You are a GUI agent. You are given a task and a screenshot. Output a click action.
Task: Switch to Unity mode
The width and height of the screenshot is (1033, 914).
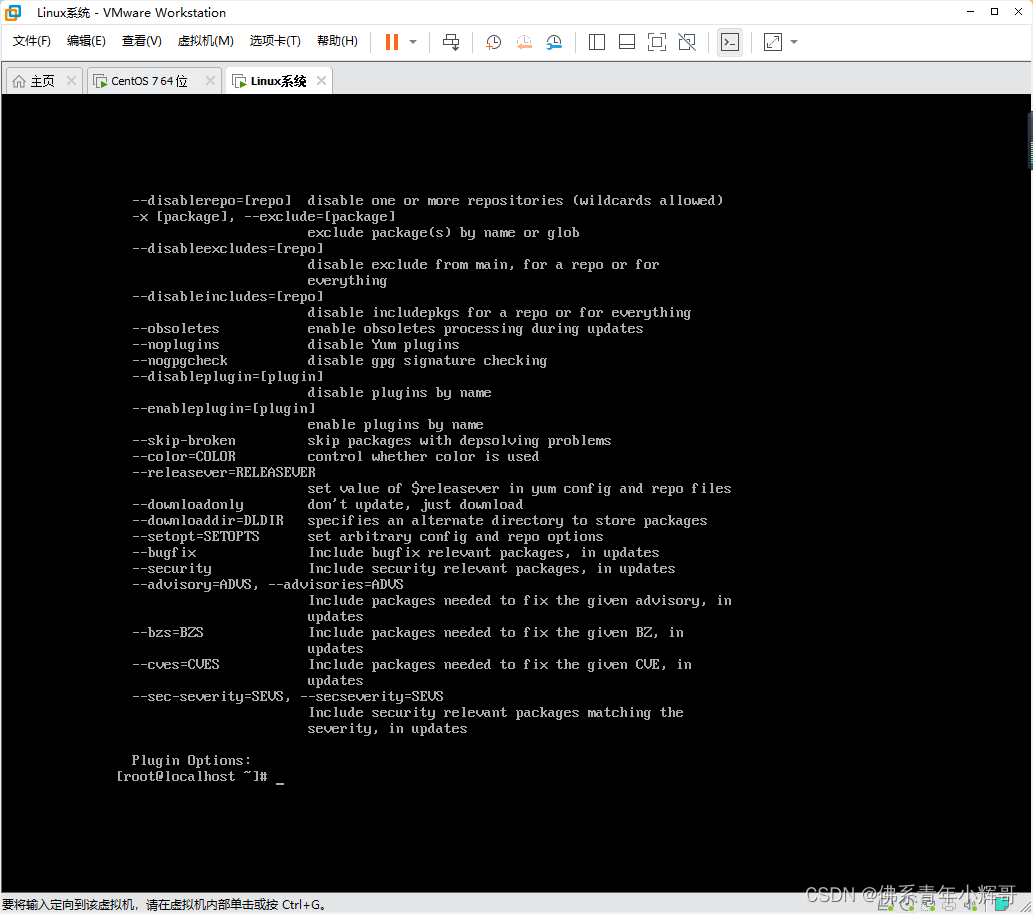tap(687, 42)
